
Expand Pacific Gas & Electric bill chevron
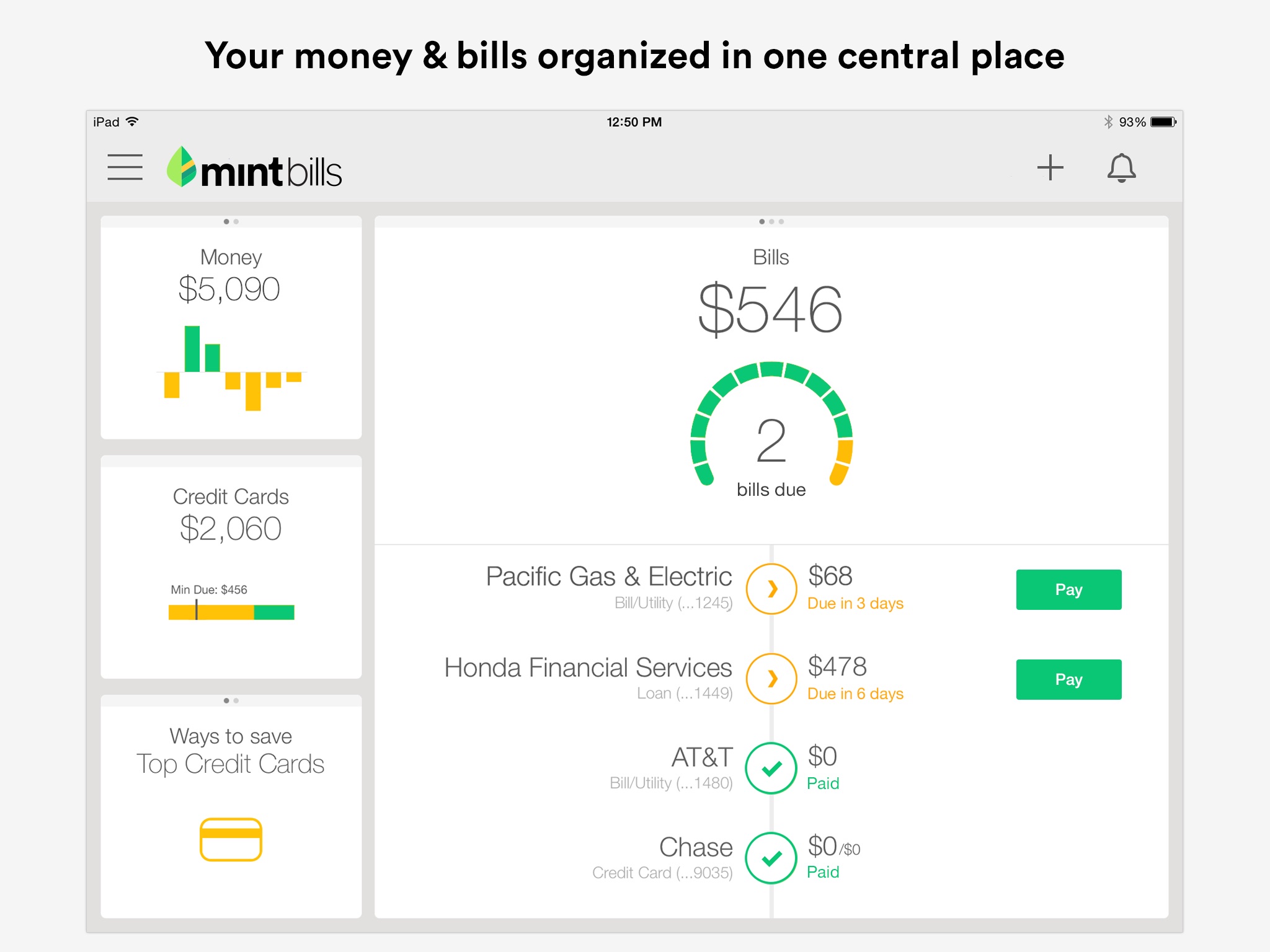771,589
